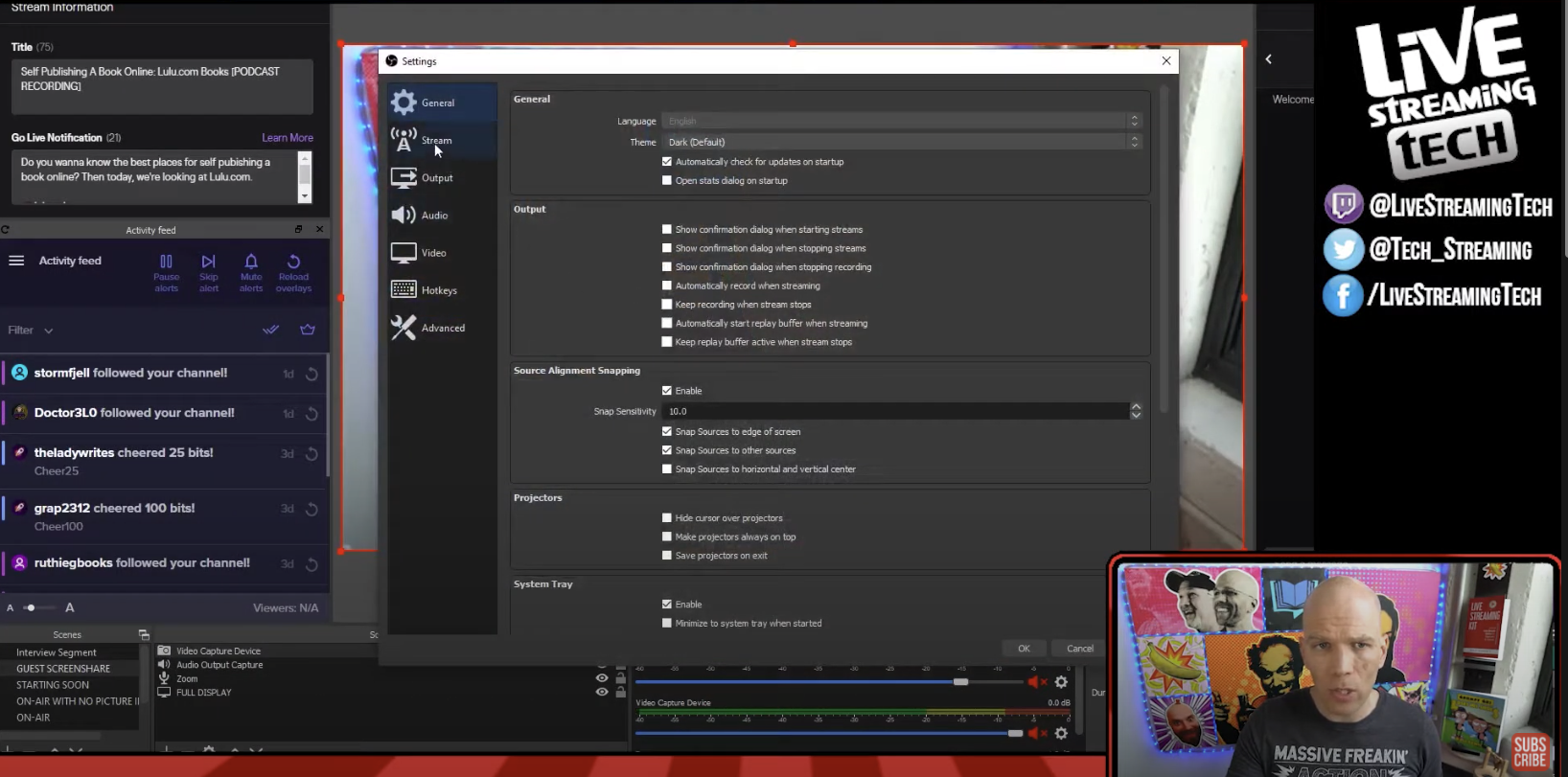The width and height of the screenshot is (1568, 777).
Task: Select the Audio Output Capture source
Action: [x=219, y=665]
